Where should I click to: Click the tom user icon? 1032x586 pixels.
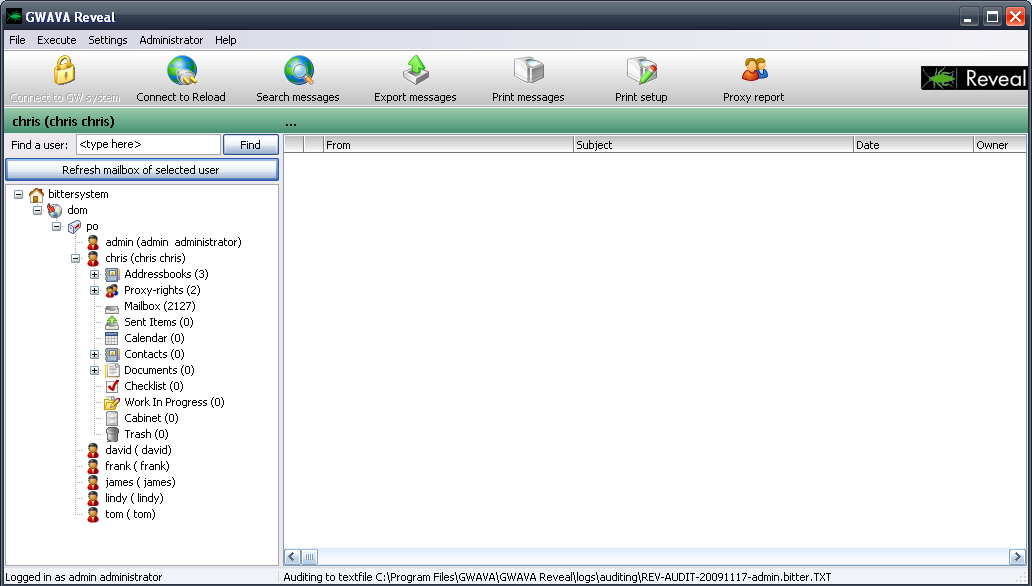(93, 514)
